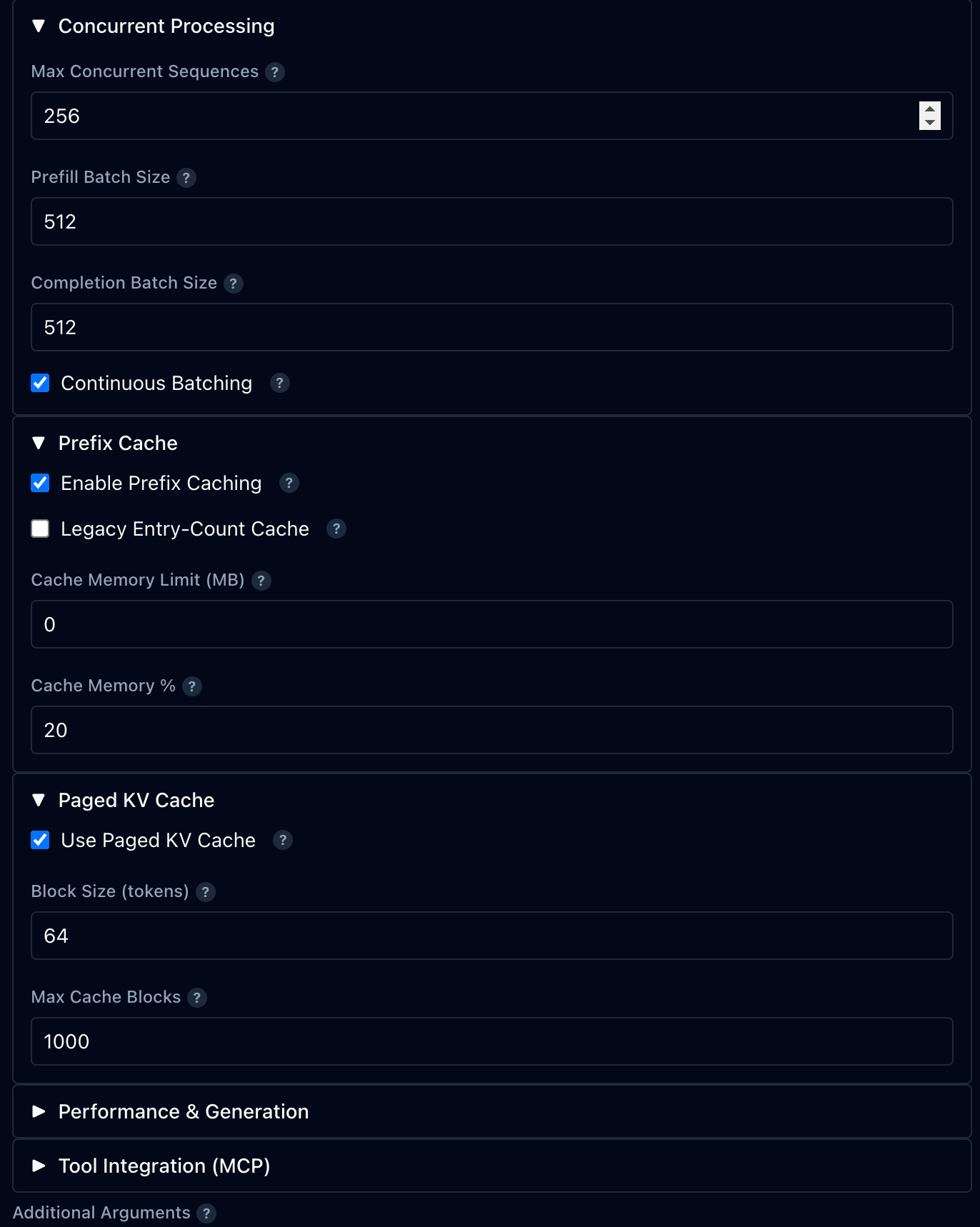This screenshot has width=980, height=1227.
Task: Collapse the Prefix Cache section
Action: click(x=39, y=444)
